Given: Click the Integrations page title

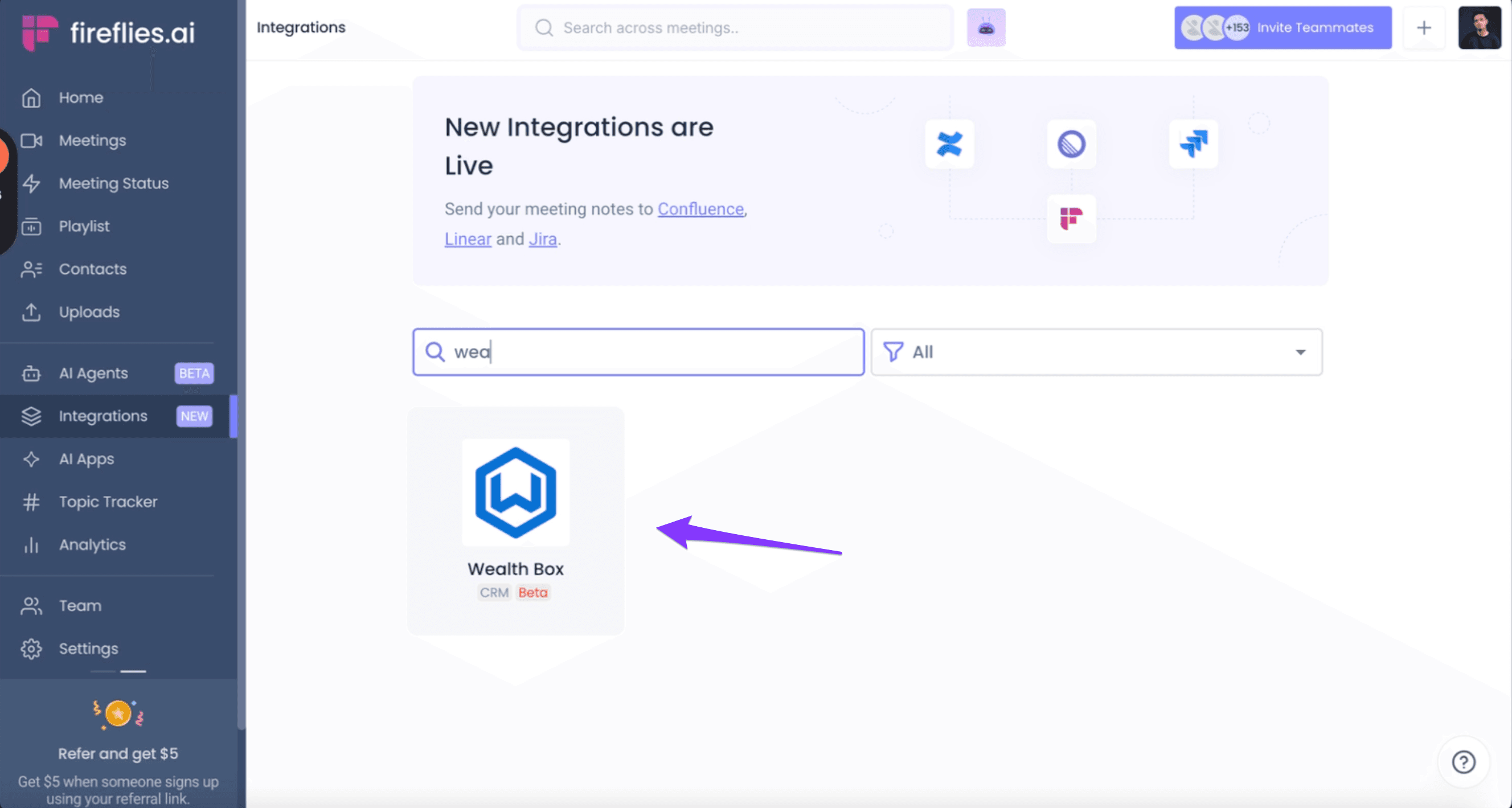Looking at the screenshot, I should tap(301, 27).
